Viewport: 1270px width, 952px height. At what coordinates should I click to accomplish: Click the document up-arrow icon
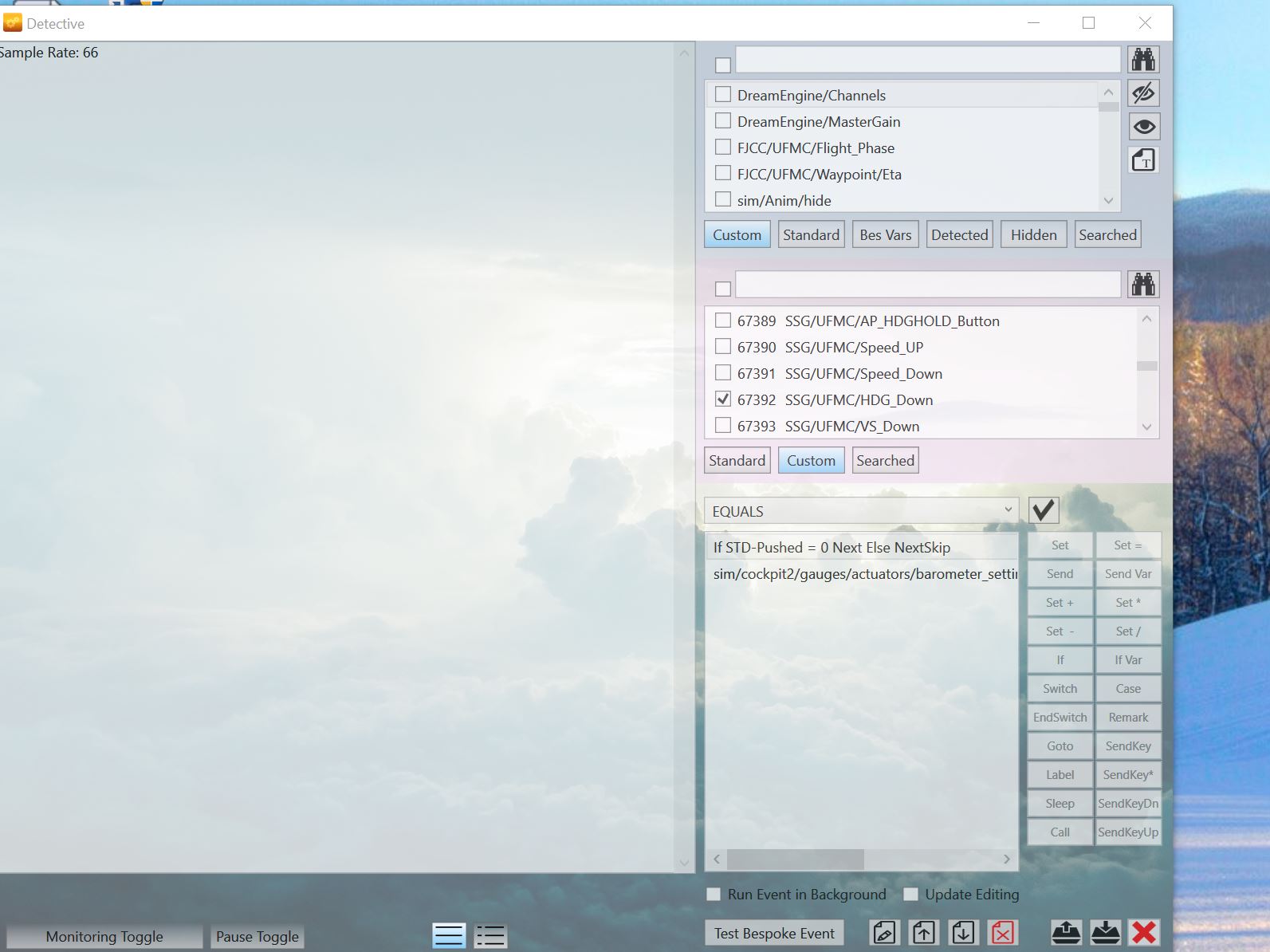coord(924,932)
